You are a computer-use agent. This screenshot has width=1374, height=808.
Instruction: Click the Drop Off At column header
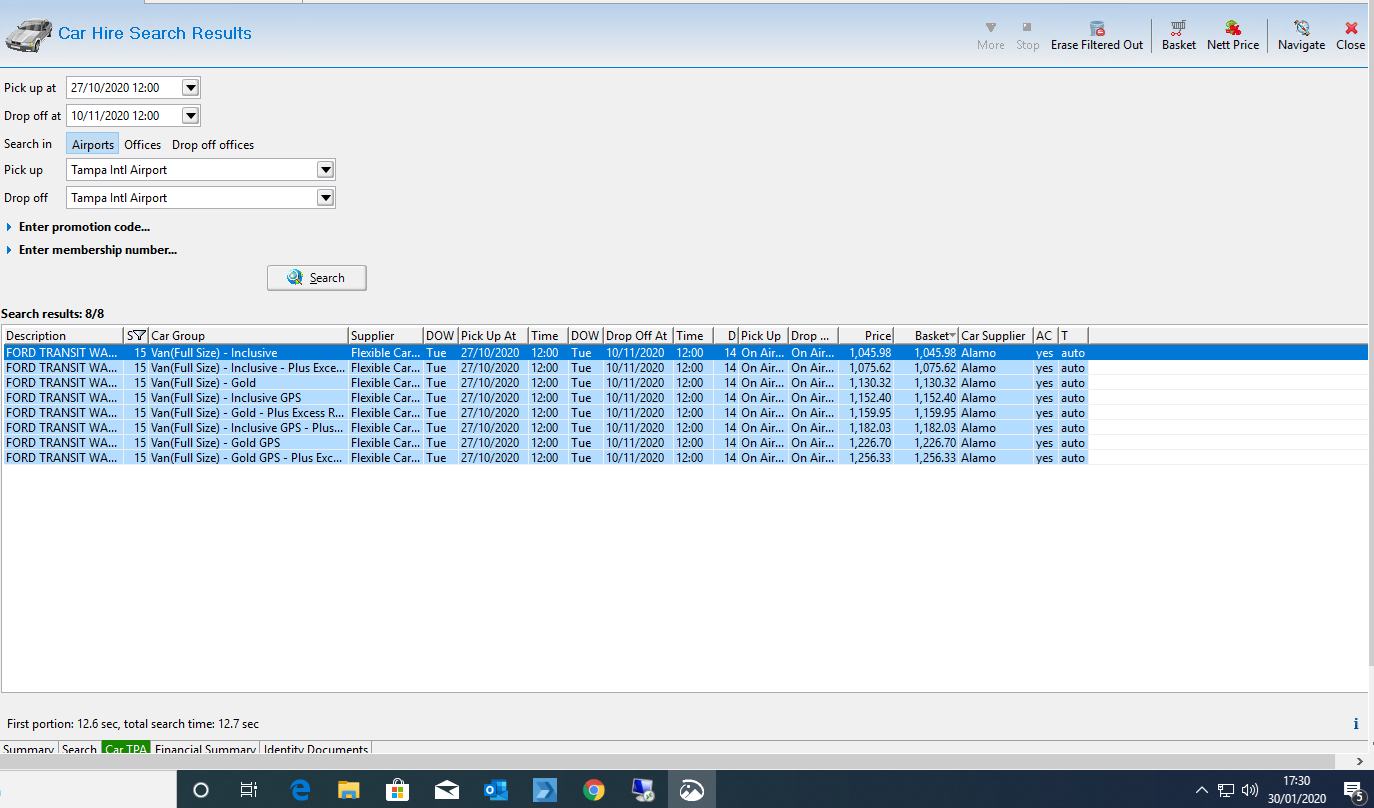point(638,336)
